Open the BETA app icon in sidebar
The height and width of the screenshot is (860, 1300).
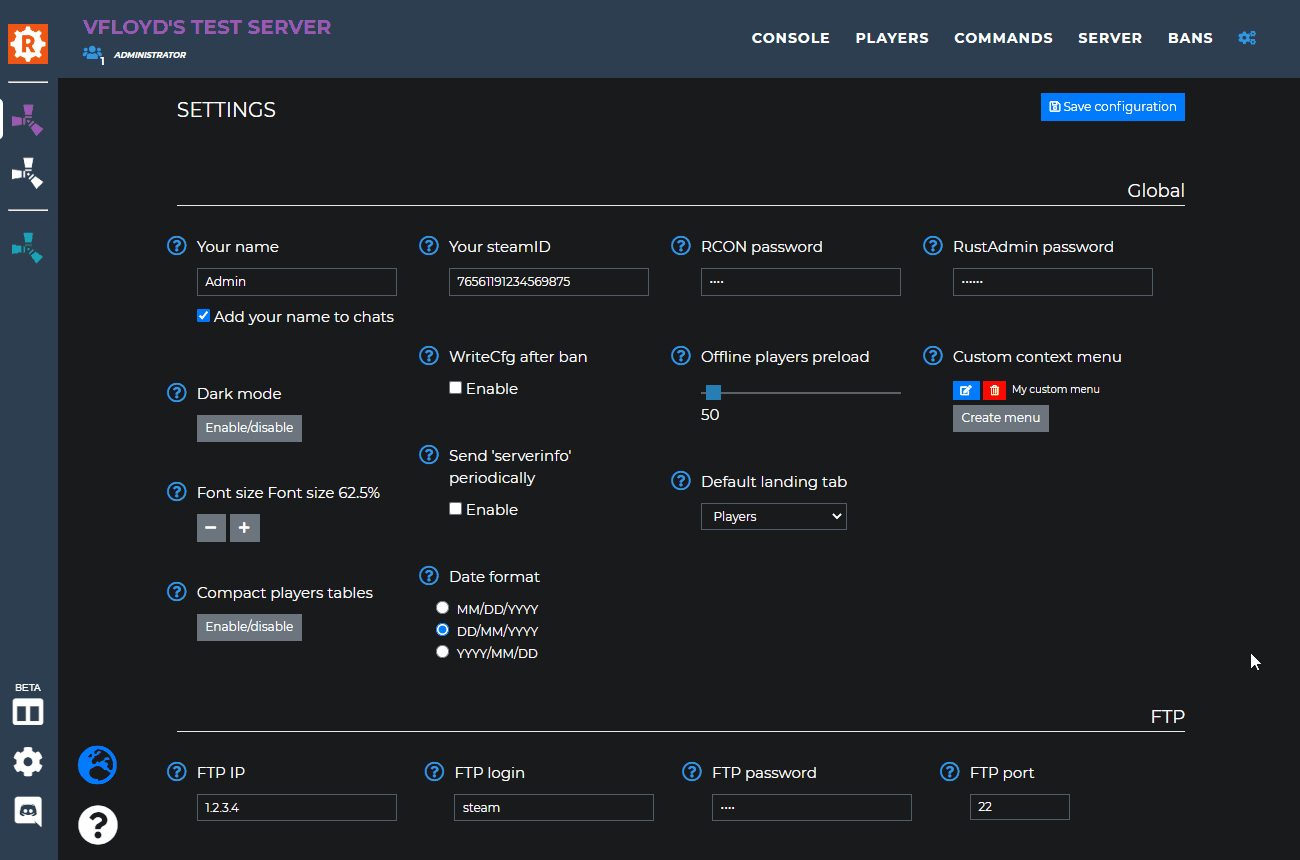point(27,711)
